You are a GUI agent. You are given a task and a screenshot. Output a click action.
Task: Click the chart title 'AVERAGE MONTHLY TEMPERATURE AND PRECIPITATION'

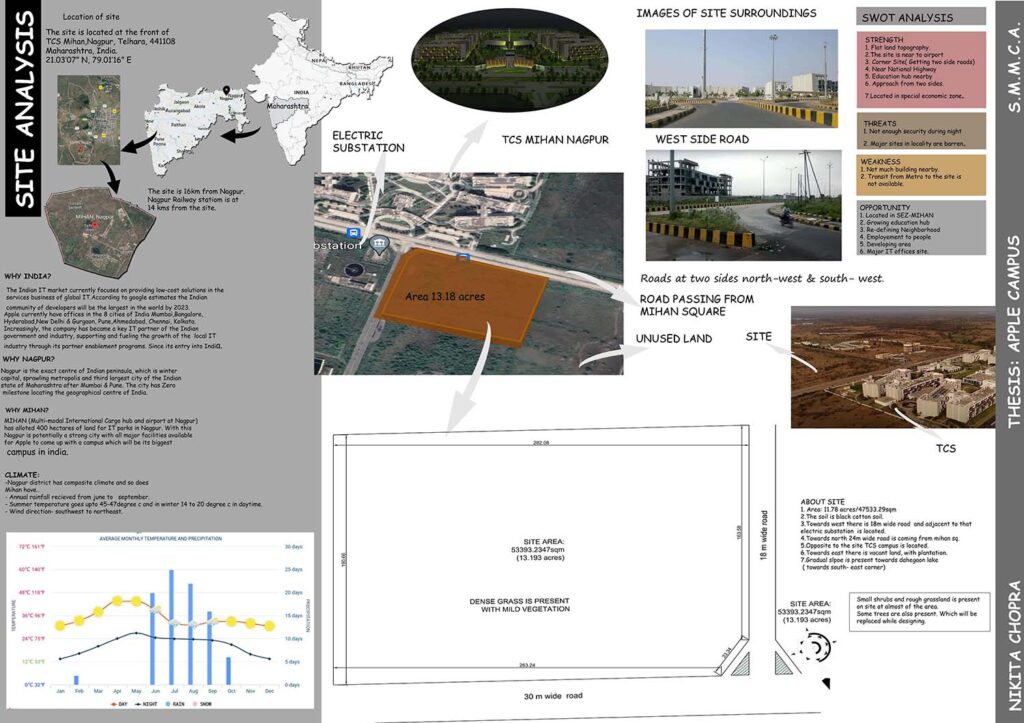coord(161,539)
